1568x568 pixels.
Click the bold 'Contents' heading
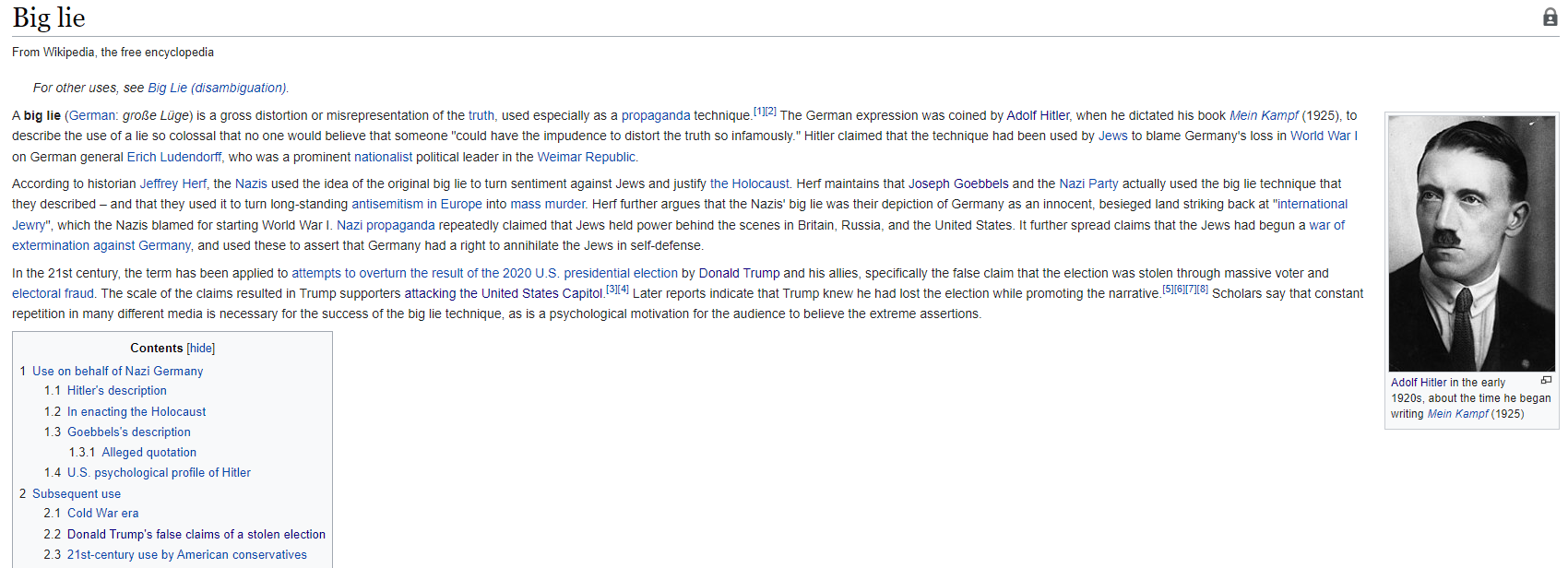click(x=157, y=348)
